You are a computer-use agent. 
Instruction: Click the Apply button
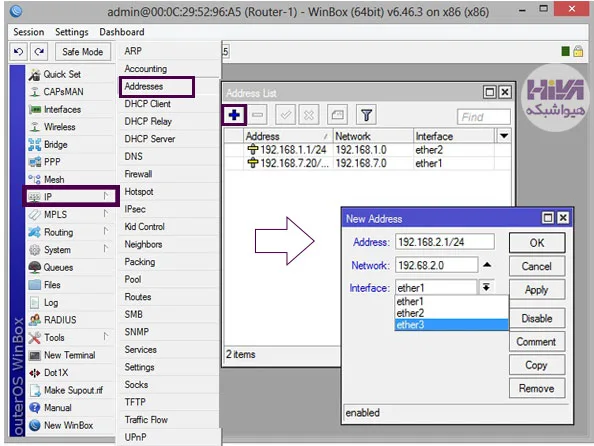coord(537,290)
